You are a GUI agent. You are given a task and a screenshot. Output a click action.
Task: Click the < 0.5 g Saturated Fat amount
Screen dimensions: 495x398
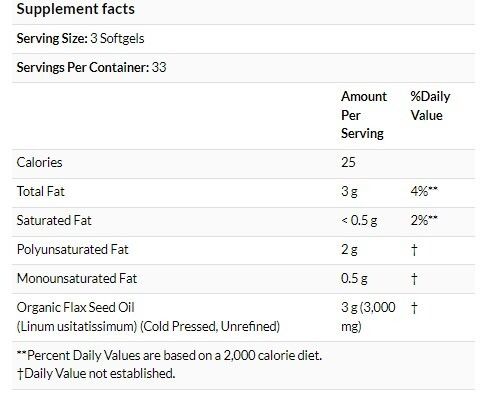[x=359, y=220]
